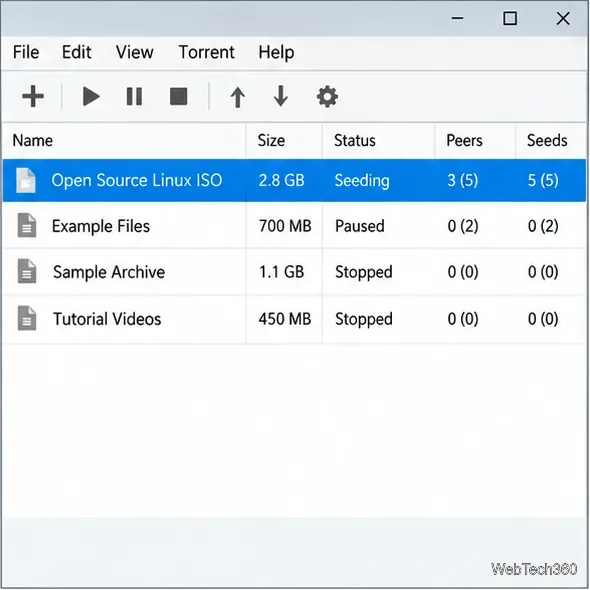Click the 3 (5) peers cell
590x590 pixels.
[x=463, y=180]
